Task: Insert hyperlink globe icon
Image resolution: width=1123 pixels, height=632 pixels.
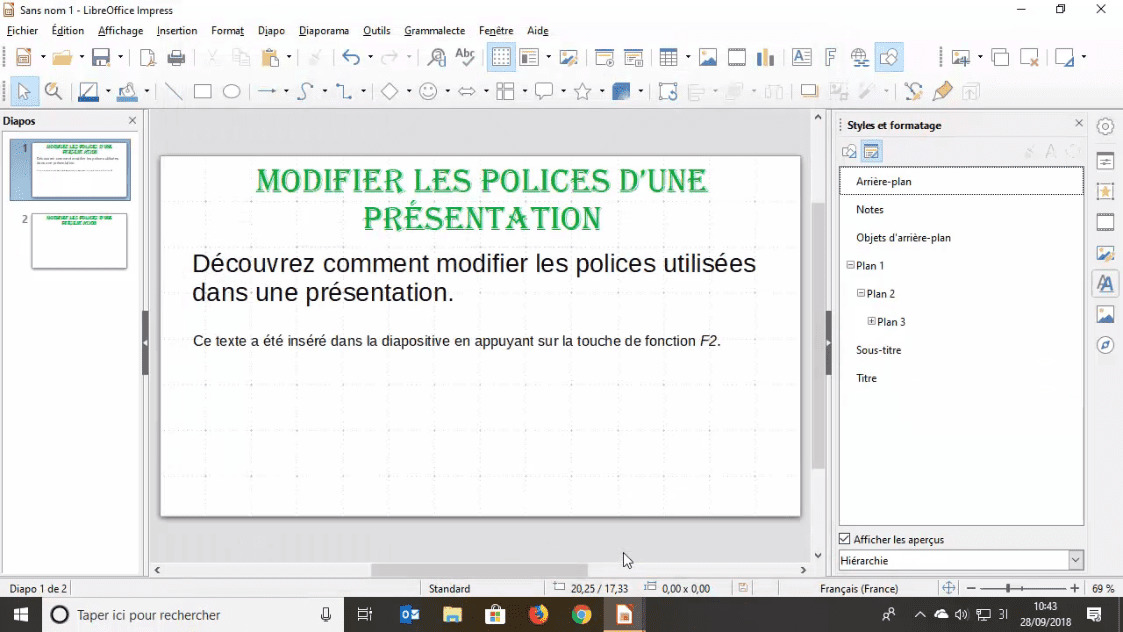Action: coord(859,57)
